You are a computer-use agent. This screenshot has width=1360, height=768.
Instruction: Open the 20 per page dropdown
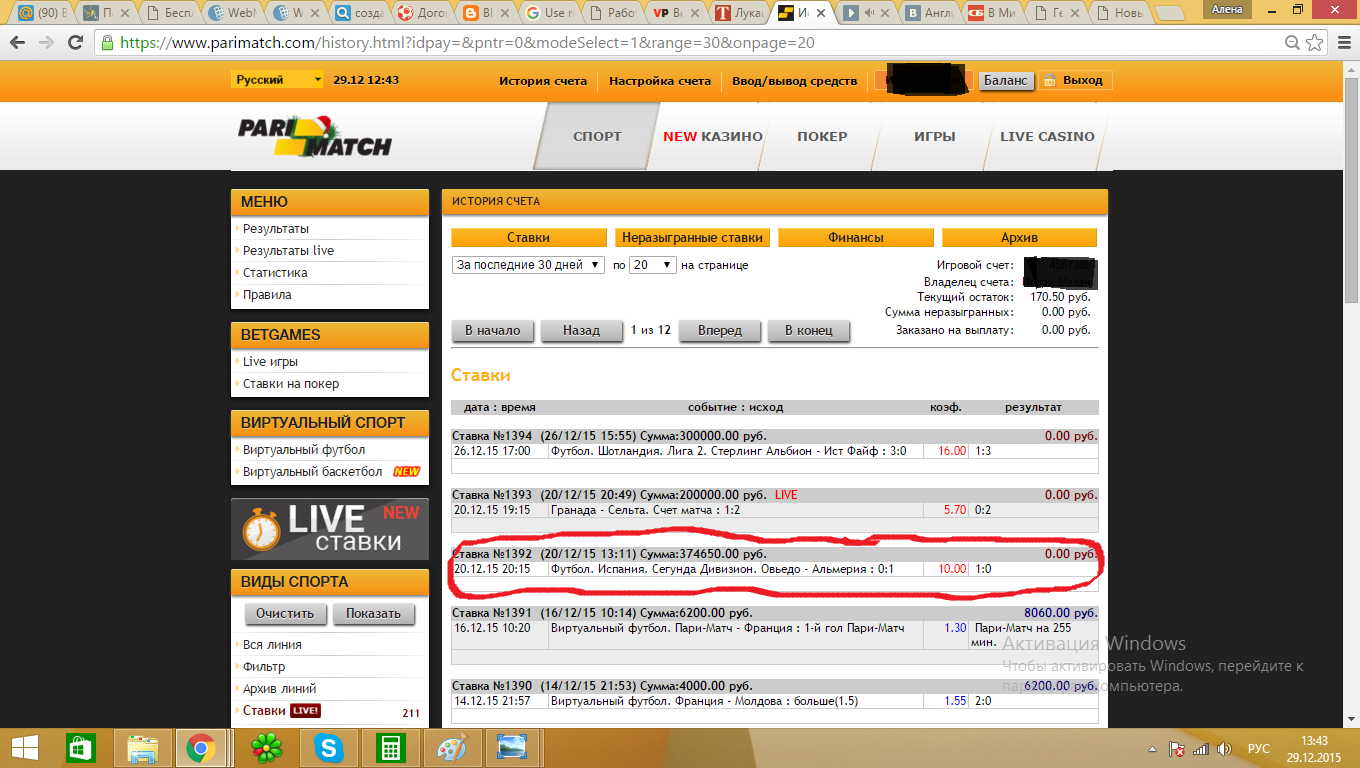point(653,265)
